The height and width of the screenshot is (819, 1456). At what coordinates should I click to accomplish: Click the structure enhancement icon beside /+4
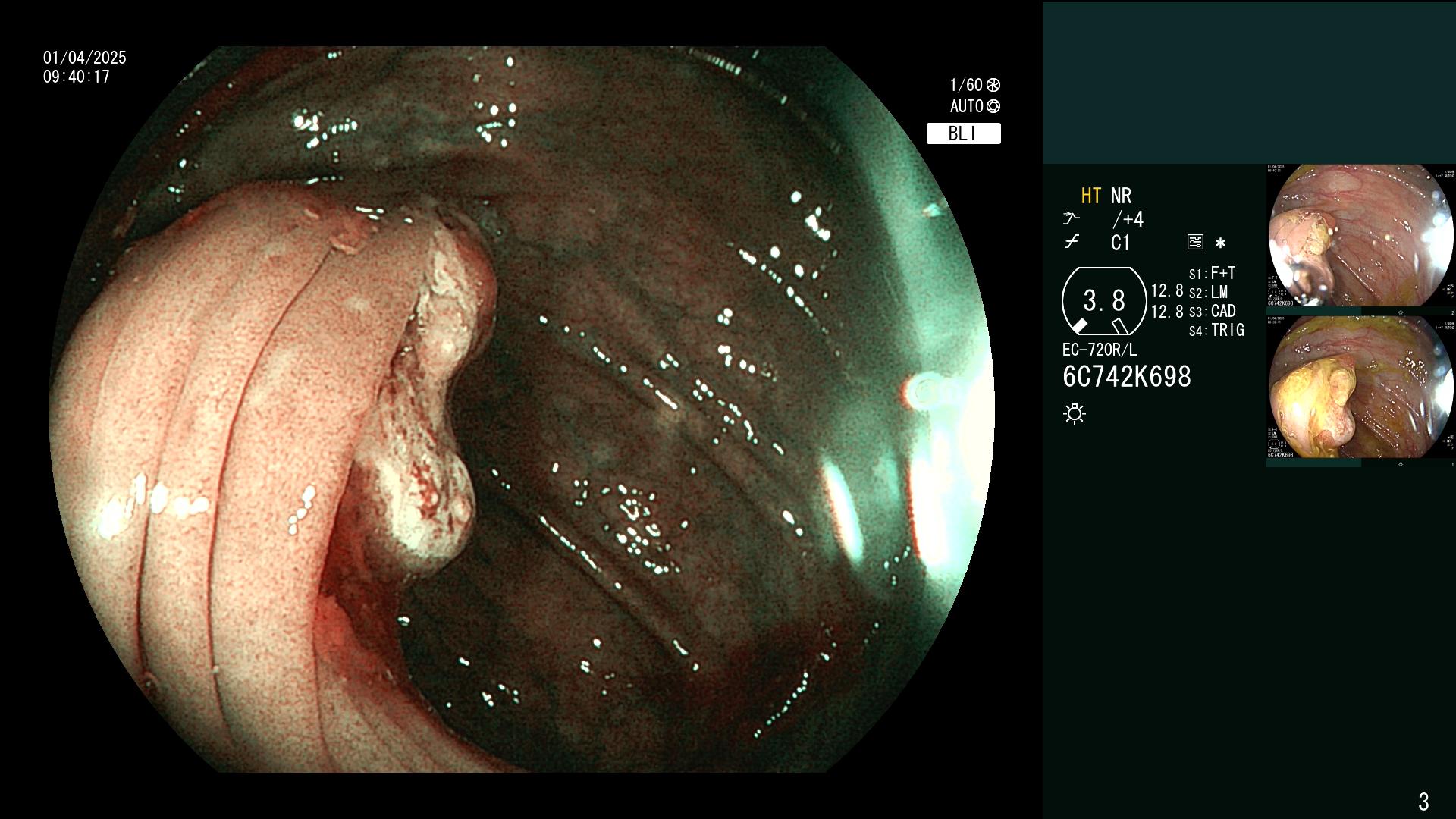tap(1071, 219)
